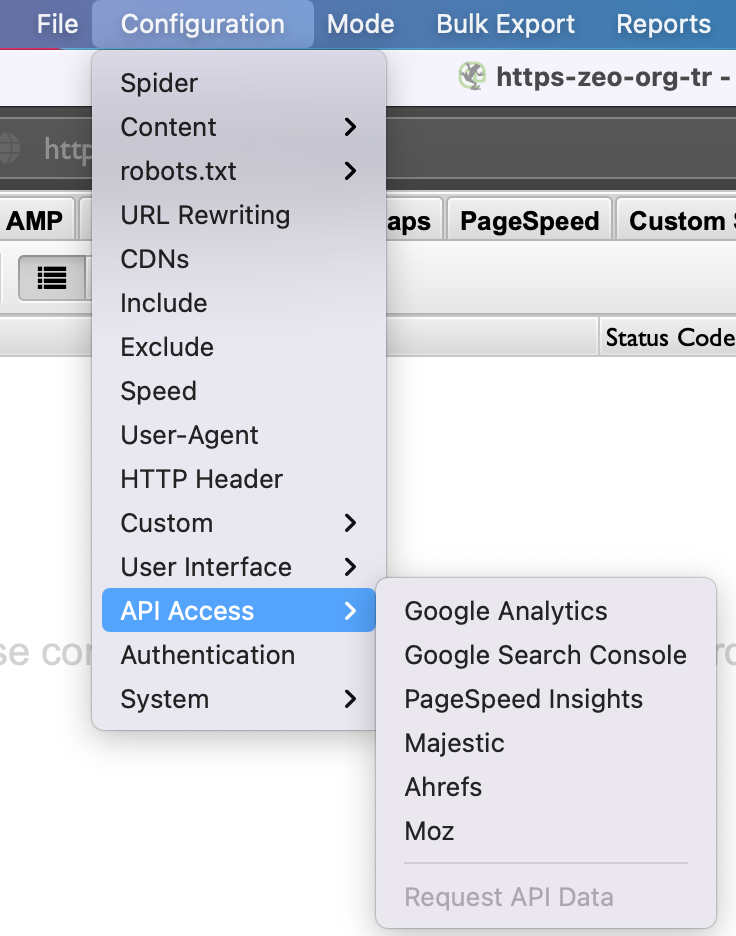Click the Screaming Frog icon in title
736x936 pixels.
pyautogui.click(x=472, y=76)
